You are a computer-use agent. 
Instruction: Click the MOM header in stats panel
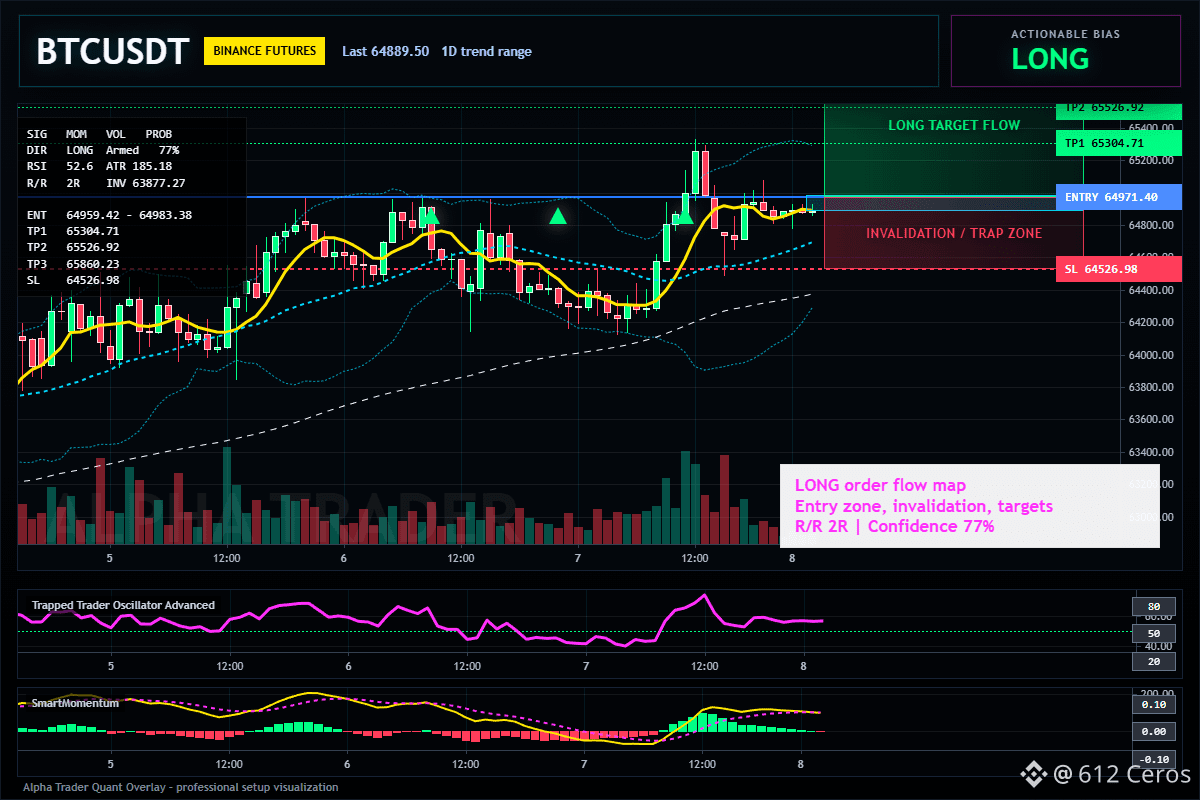pos(76,133)
